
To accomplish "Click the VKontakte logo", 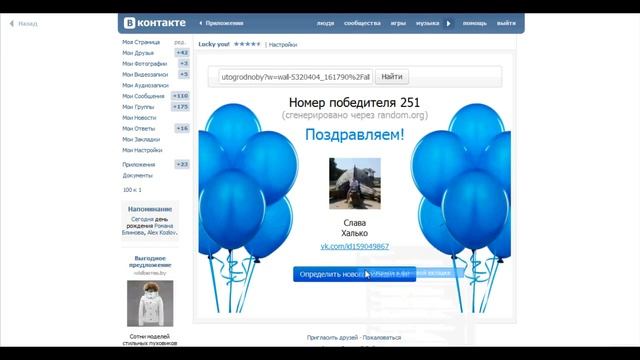I will point(155,23).
